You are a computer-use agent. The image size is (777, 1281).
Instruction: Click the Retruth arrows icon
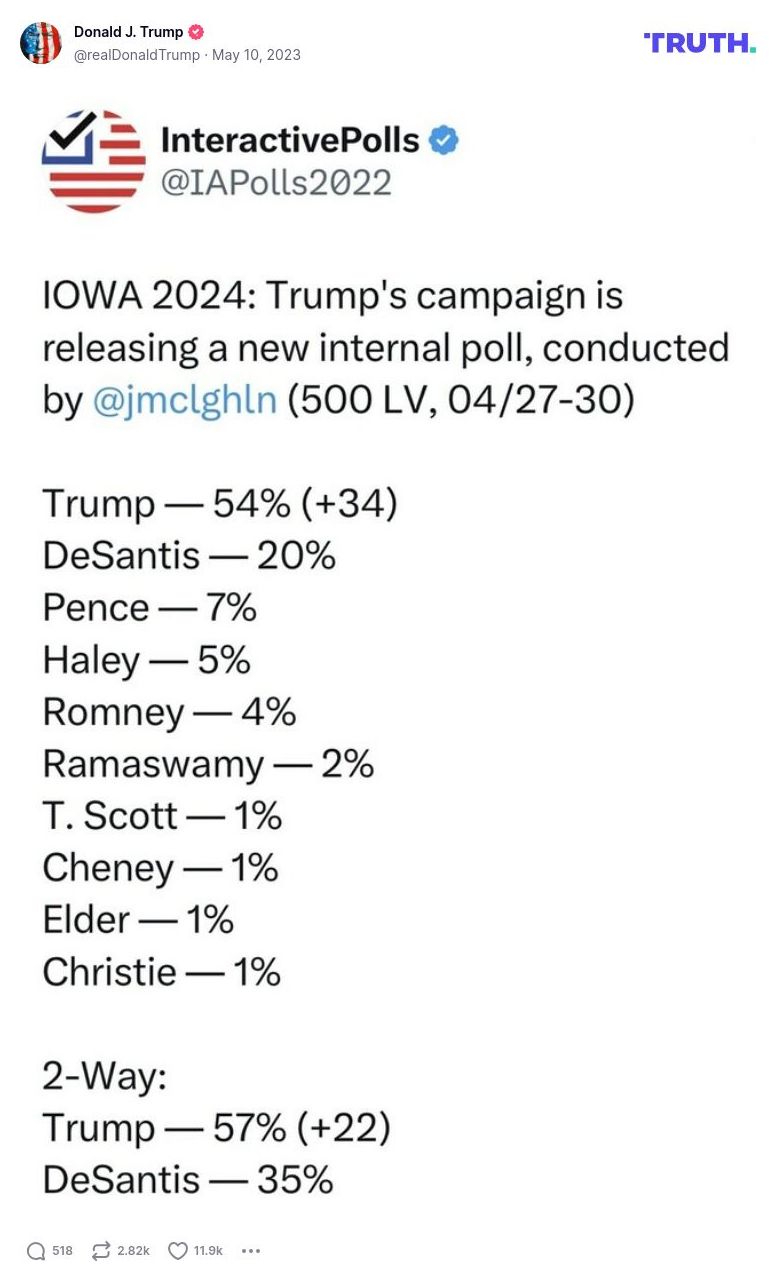[99, 1250]
